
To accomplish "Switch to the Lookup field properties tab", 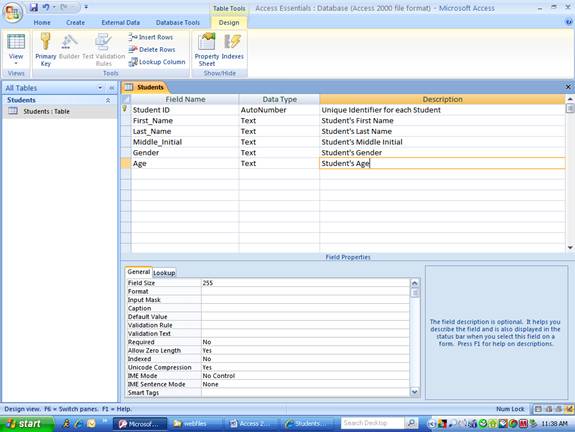I will click(x=164, y=273).
